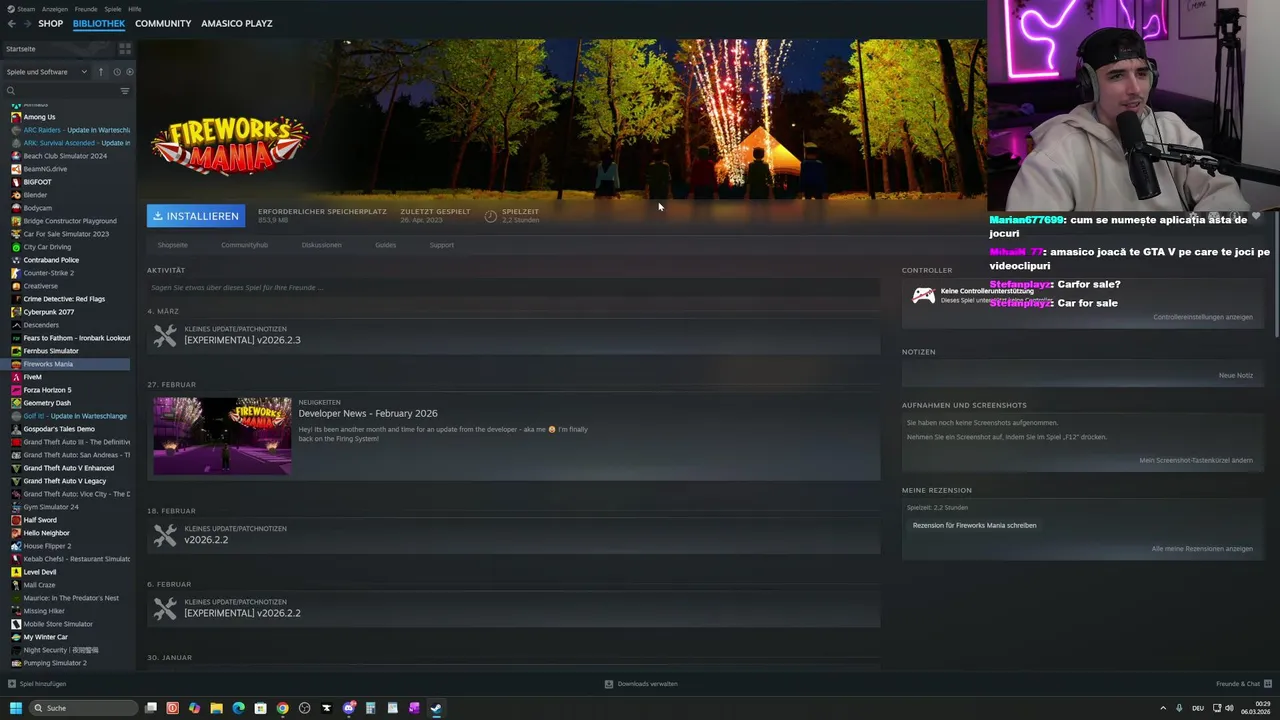Viewport: 1280px width, 720px height.
Task: Click the volume icon in the tray
Action: coord(1230,708)
